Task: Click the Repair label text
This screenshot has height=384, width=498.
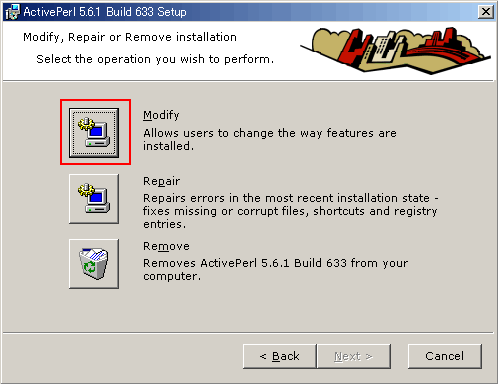Action: coord(162,181)
